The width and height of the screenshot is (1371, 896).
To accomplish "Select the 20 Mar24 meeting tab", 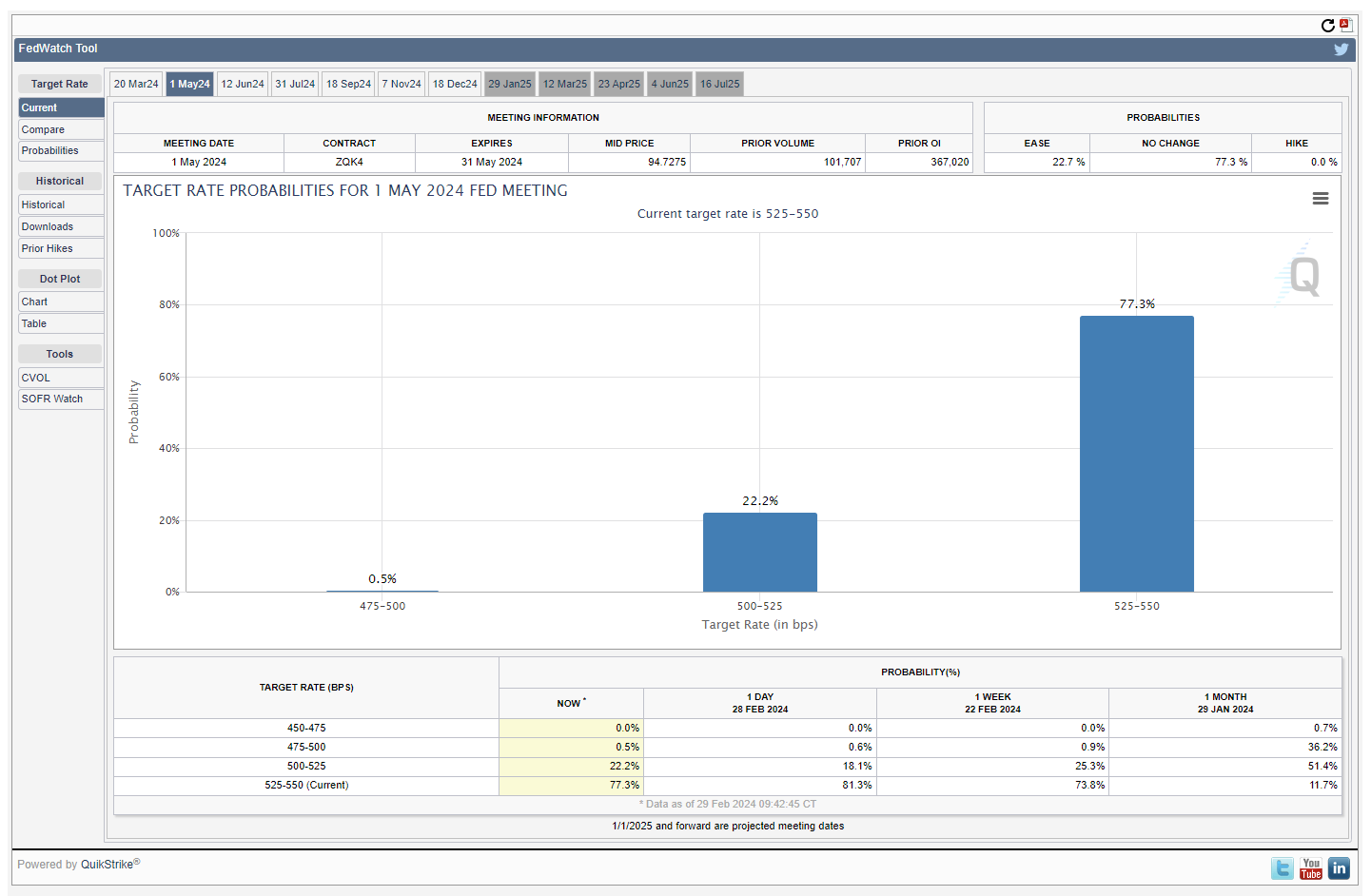I will pos(136,84).
